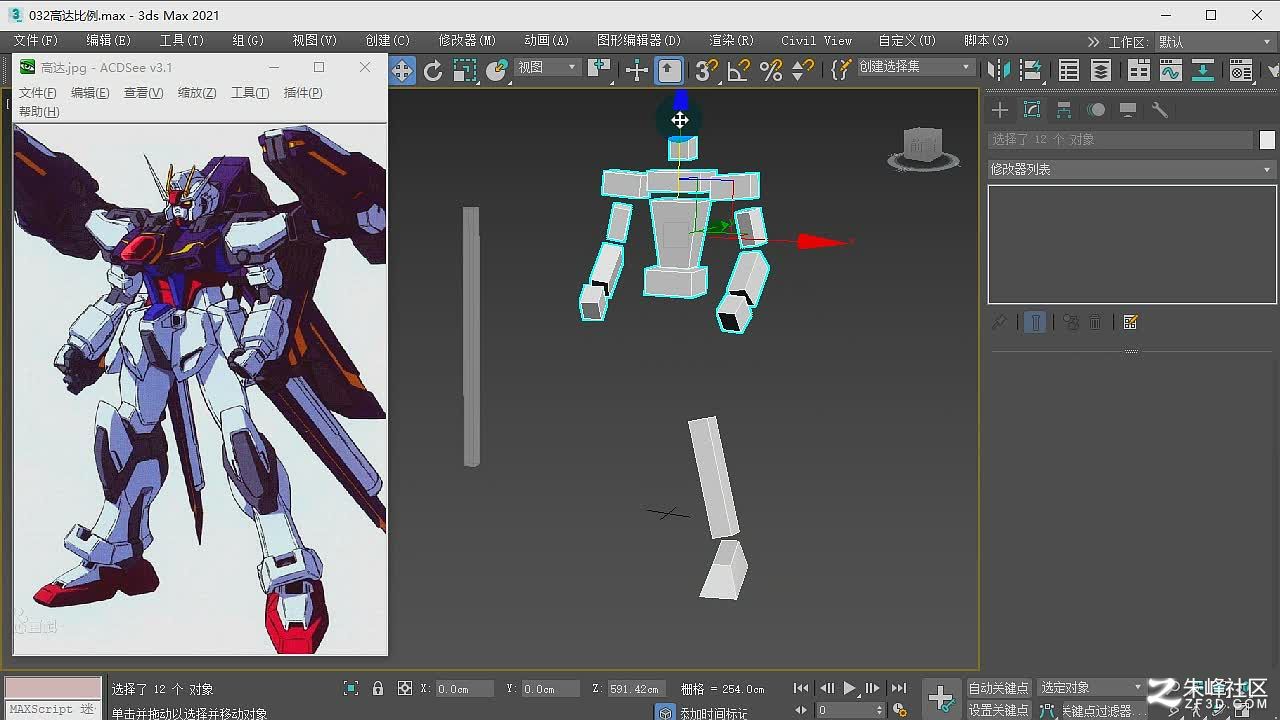Toggle Percent Snap

771,70
